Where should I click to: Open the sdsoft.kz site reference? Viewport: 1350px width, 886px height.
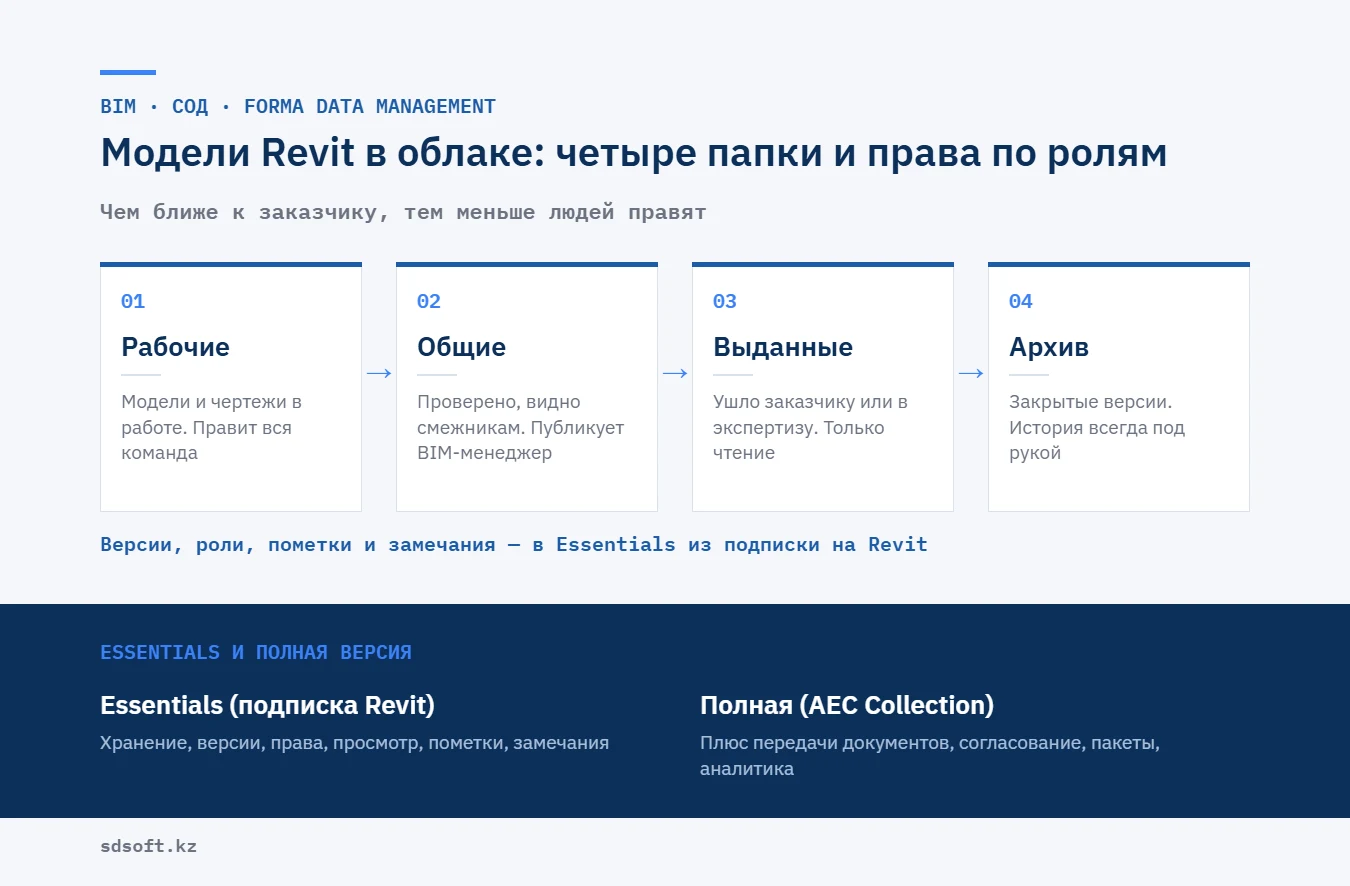click(x=148, y=846)
